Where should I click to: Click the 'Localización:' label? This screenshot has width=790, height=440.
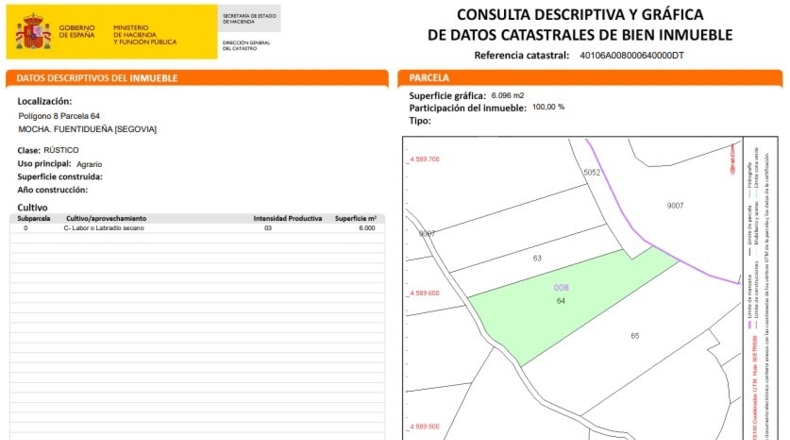(44, 101)
